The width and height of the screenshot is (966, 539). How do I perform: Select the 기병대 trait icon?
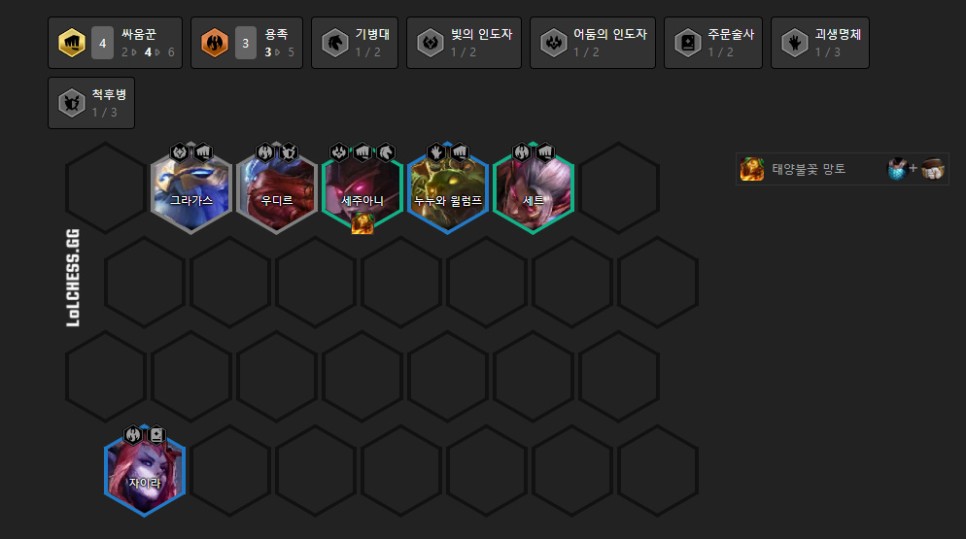(x=335, y=43)
